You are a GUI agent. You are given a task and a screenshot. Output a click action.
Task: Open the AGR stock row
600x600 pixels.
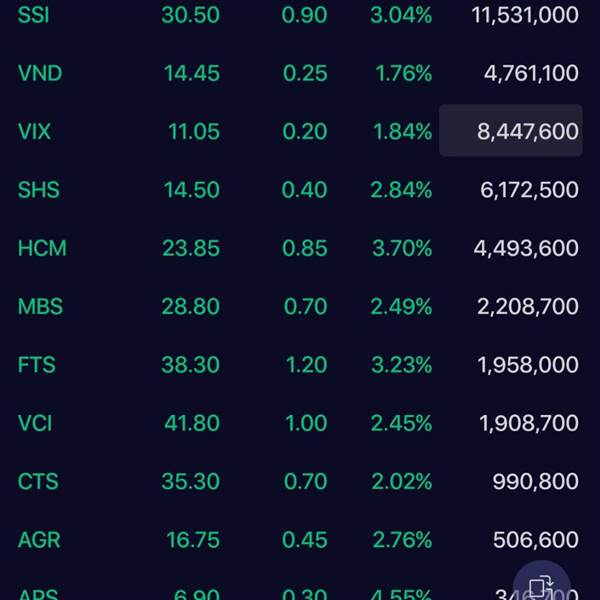pos(39,540)
